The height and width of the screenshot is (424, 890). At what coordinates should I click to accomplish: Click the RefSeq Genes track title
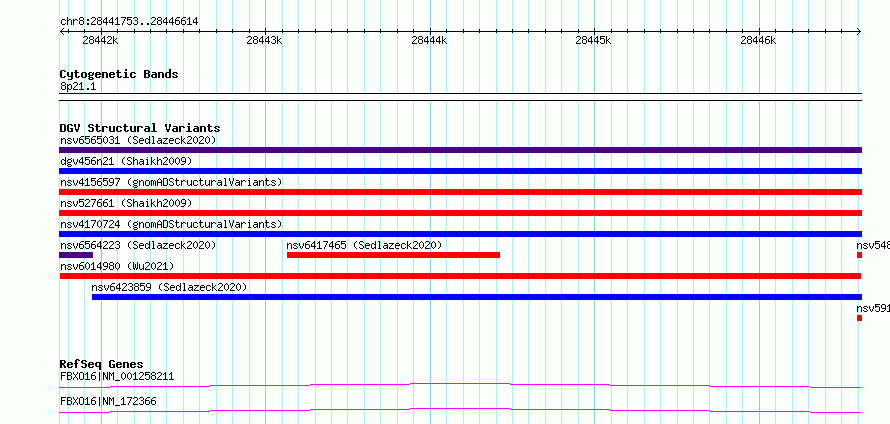point(102,364)
